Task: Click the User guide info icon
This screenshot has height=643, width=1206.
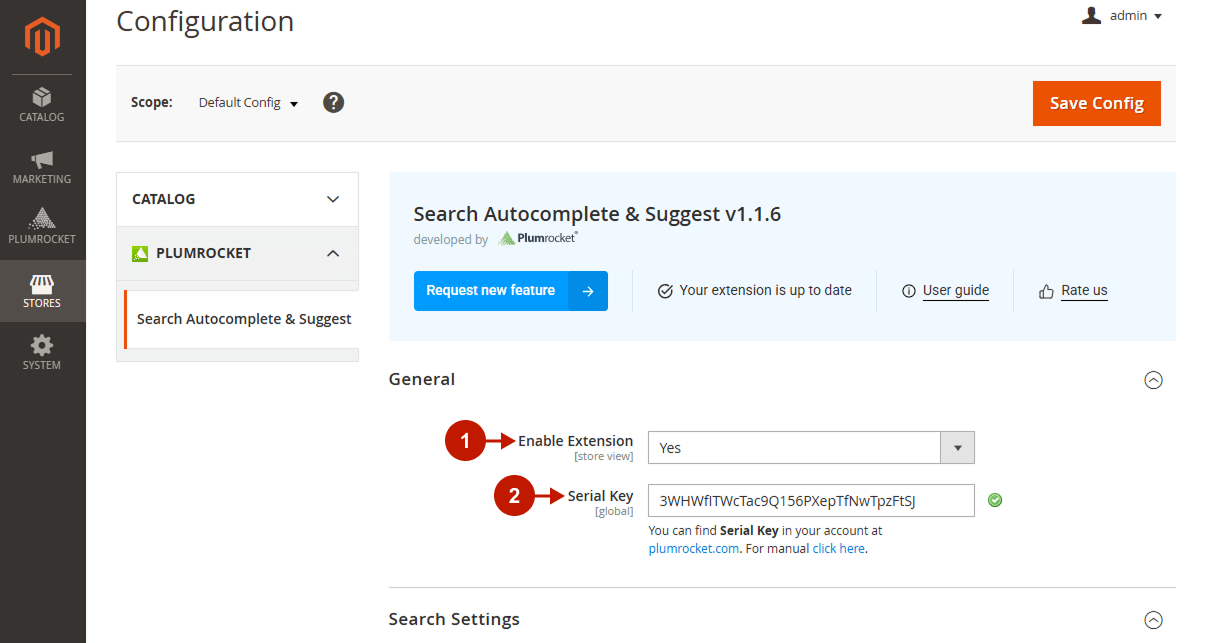Action: click(909, 291)
